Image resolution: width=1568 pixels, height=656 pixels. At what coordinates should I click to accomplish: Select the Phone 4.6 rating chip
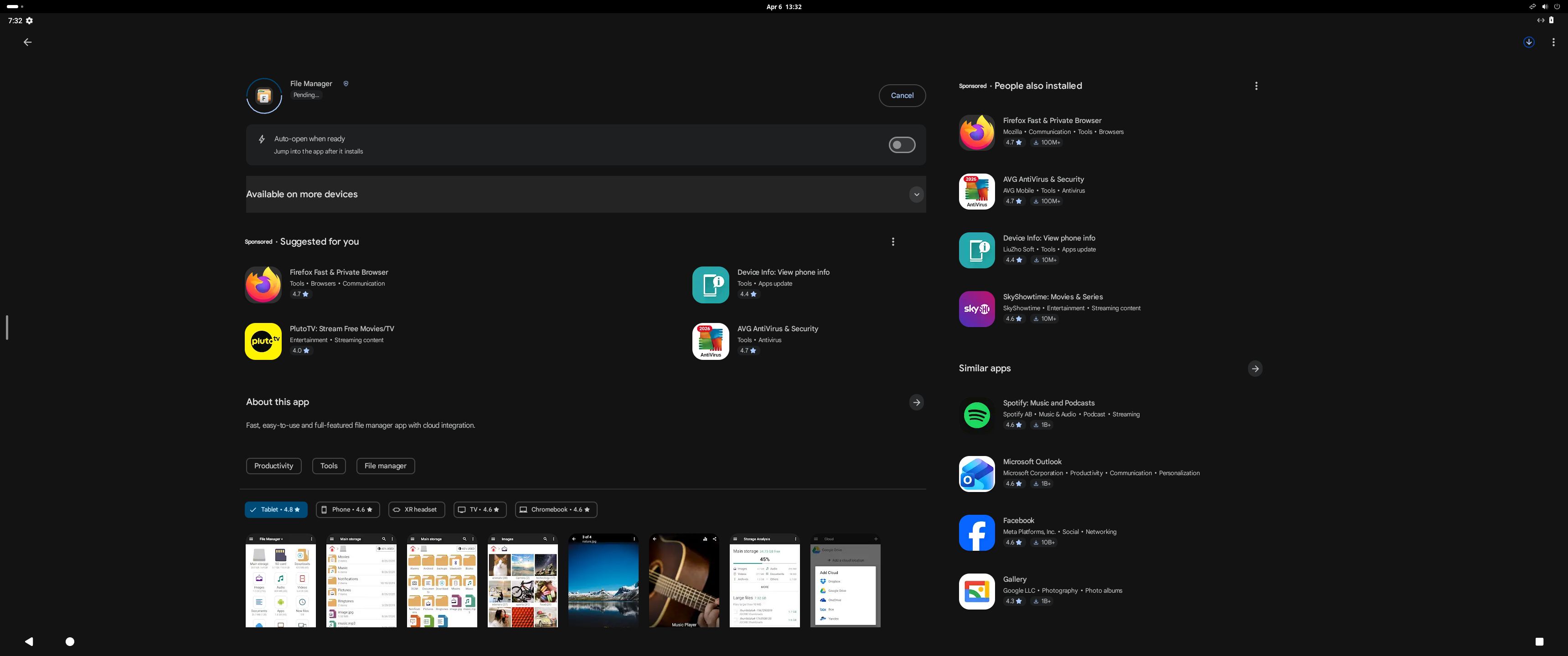[x=348, y=509]
